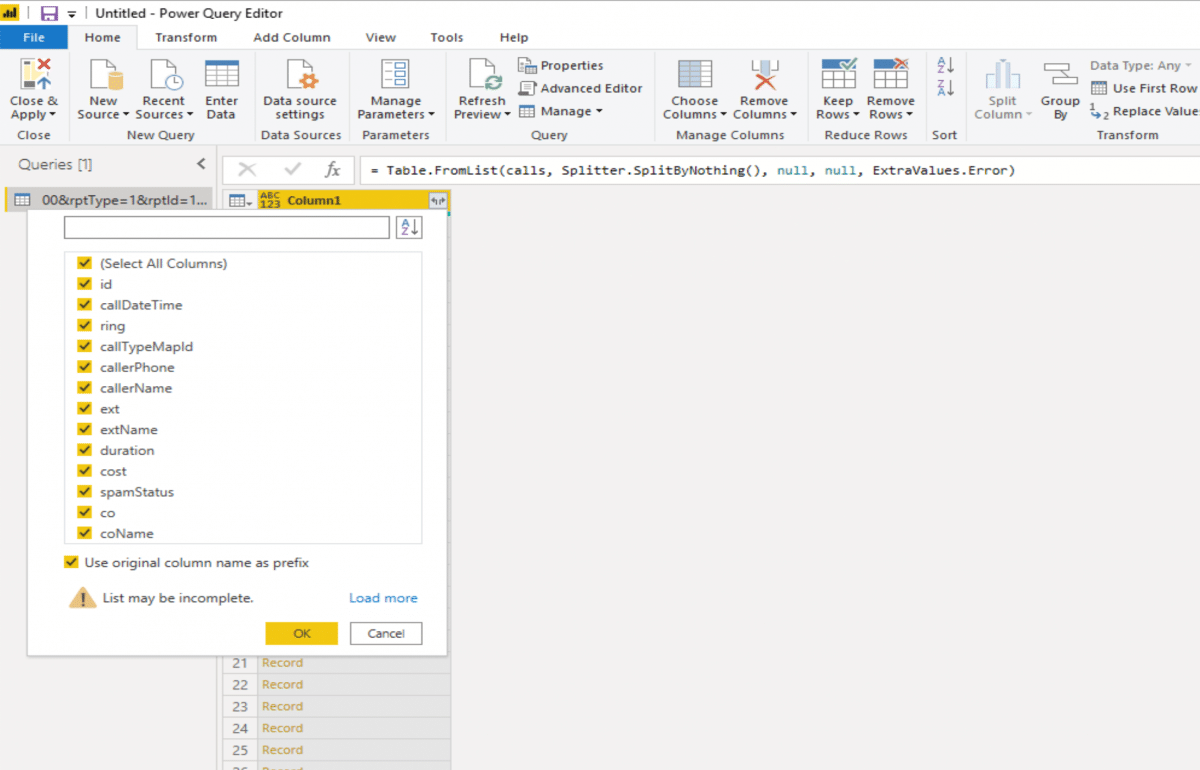Open the Add Column tab
Image resolution: width=1200 pixels, height=770 pixels.
[291, 37]
